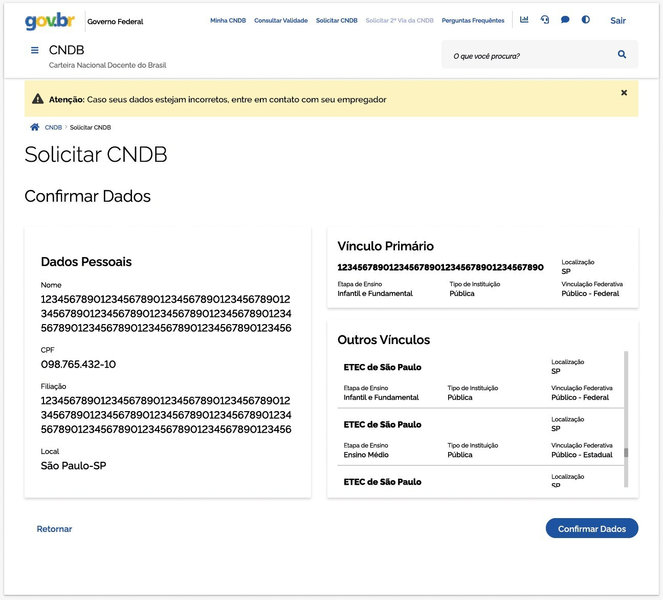The image size is (663, 600).
Task: Open the headset support icon
Action: tap(545, 20)
